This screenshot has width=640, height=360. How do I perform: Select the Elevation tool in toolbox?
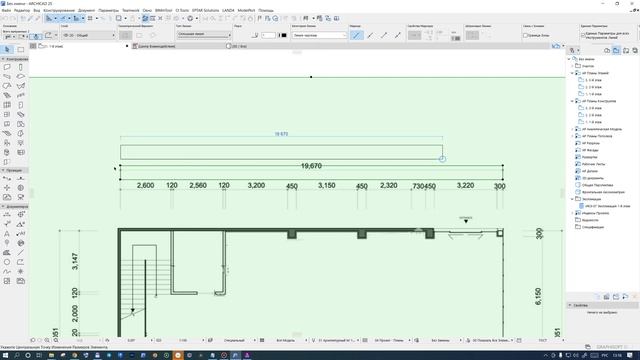click(x=20, y=179)
